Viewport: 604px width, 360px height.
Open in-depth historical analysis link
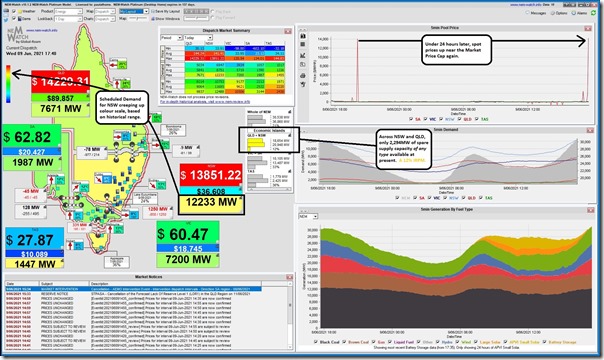(x=205, y=102)
